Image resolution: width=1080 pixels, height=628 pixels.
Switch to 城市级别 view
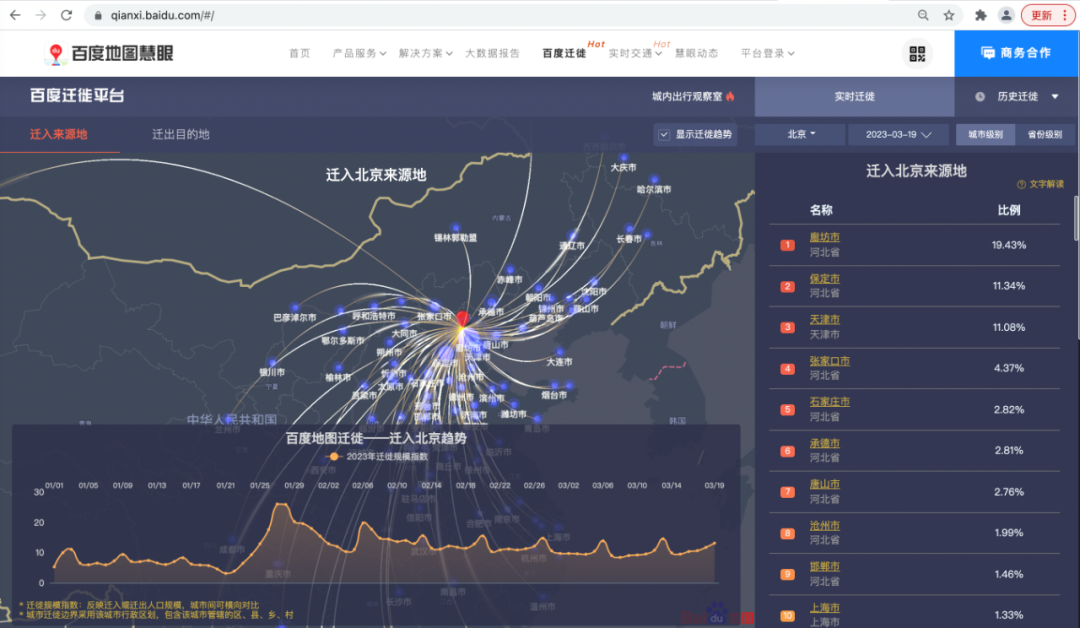click(985, 134)
